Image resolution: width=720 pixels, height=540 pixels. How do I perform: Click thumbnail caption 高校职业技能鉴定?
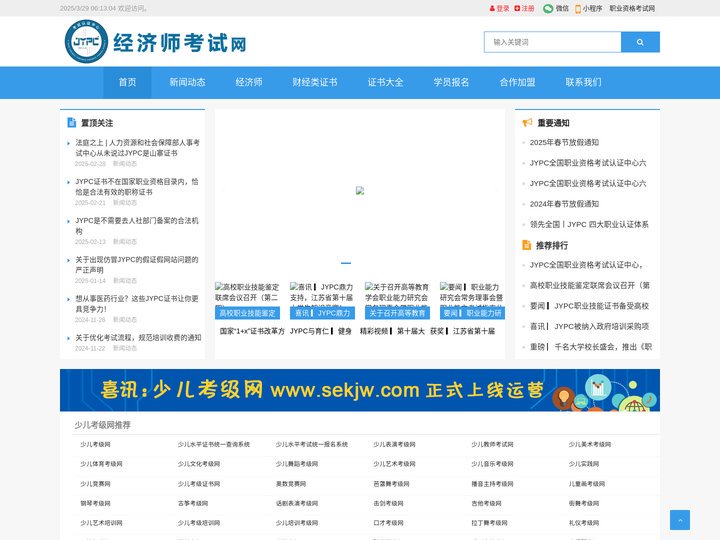tap(248, 313)
